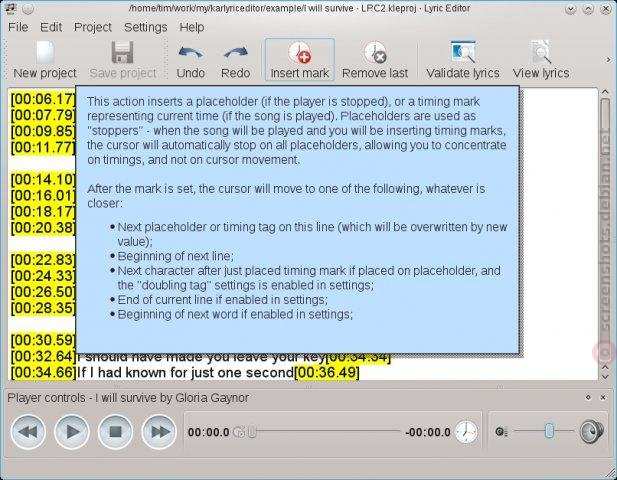Viewport: 617px width, 480px height.
Task: Create a new project via toolbar
Action: (45, 60)
